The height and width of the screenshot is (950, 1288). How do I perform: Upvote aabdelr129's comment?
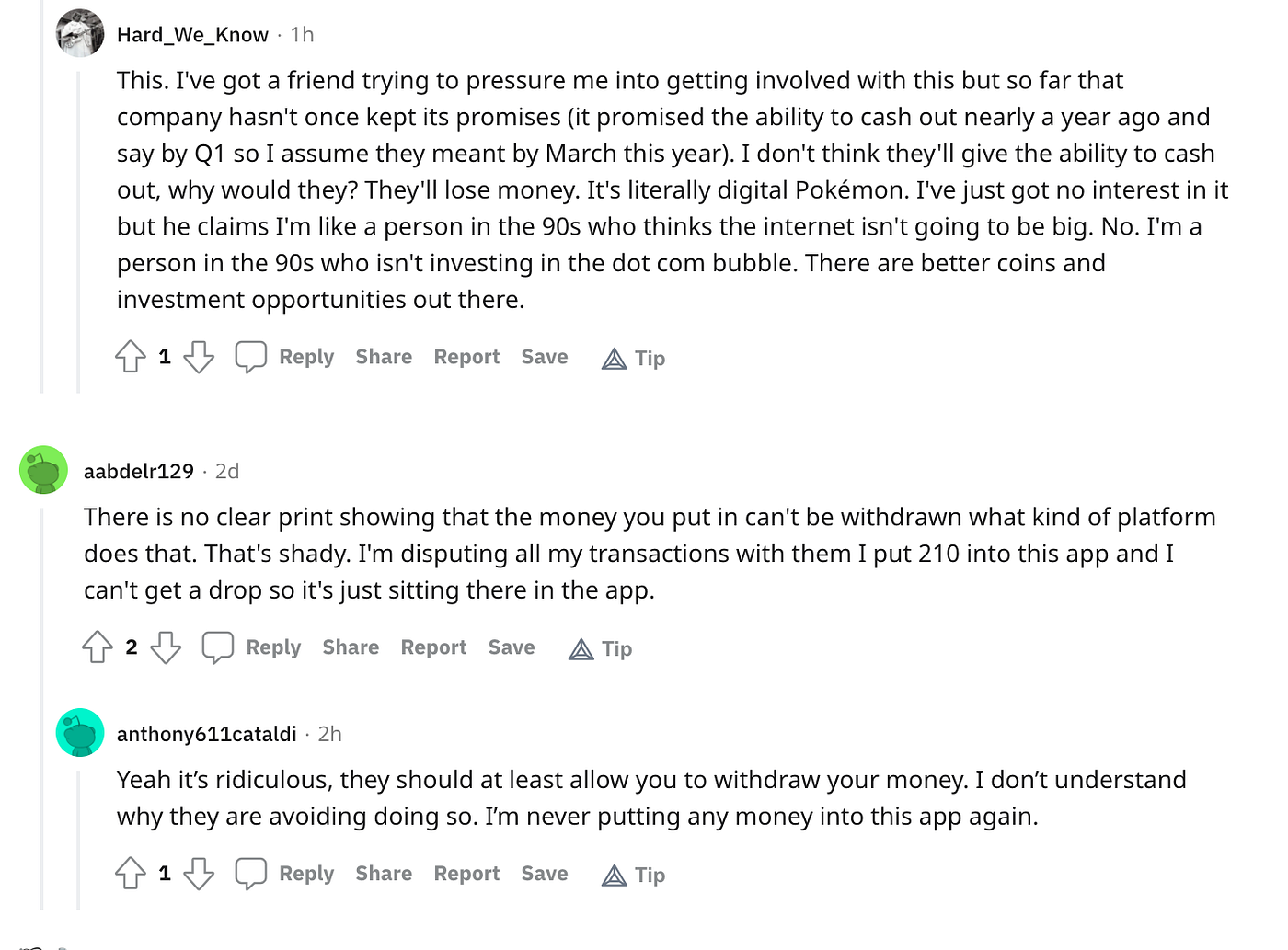coord(98,647)
